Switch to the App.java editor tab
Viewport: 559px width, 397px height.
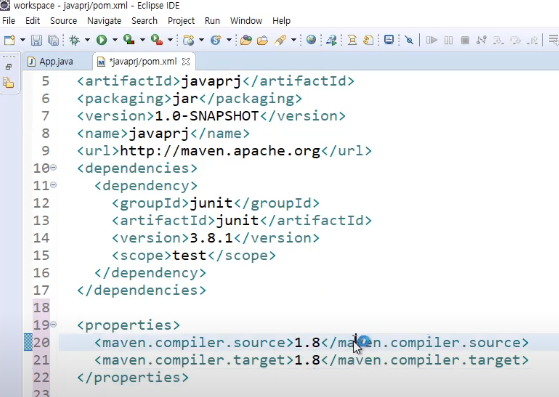click(x=50, y=62)
